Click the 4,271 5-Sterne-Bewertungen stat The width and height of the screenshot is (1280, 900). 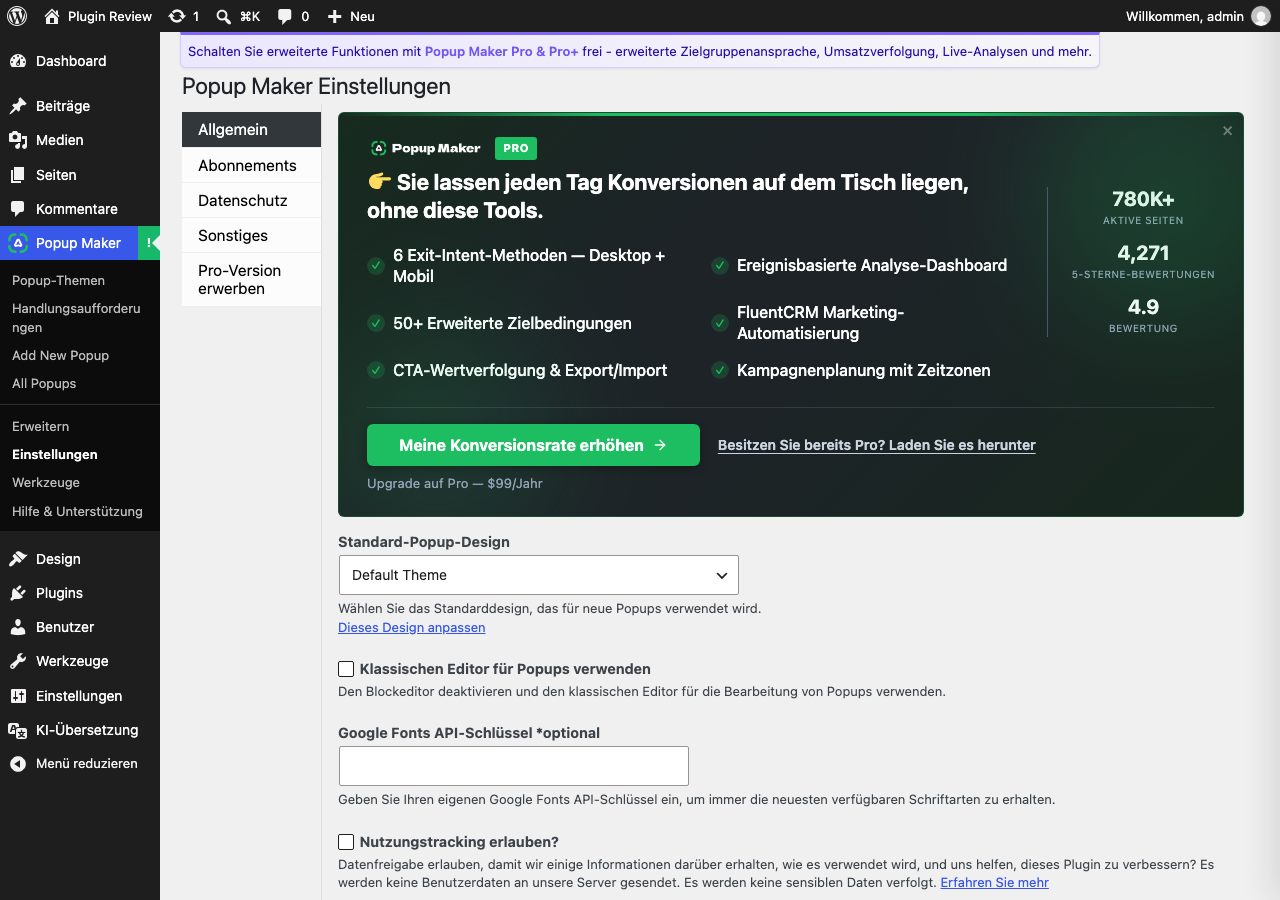point(1143,261)
